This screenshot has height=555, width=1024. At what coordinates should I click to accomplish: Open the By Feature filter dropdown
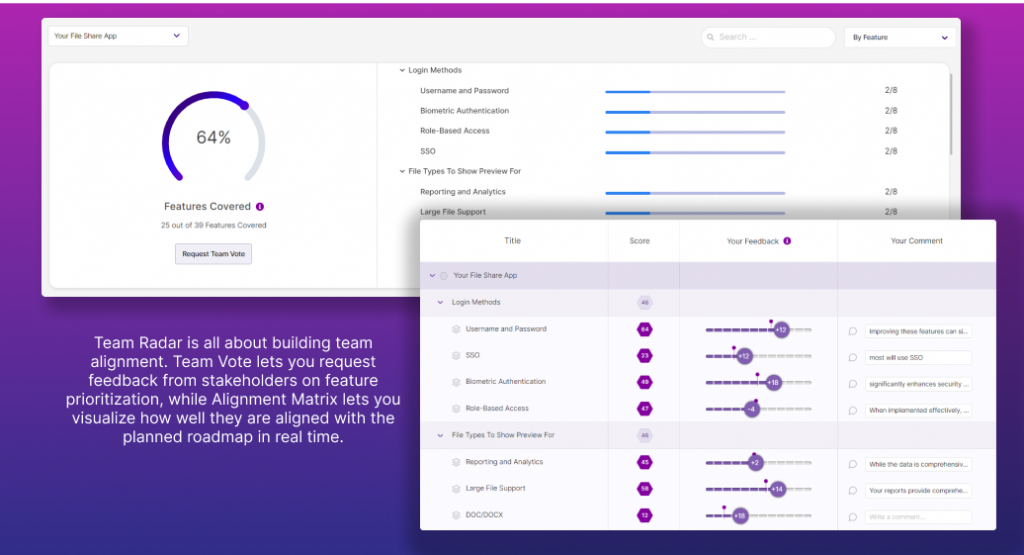pos(899,37)
